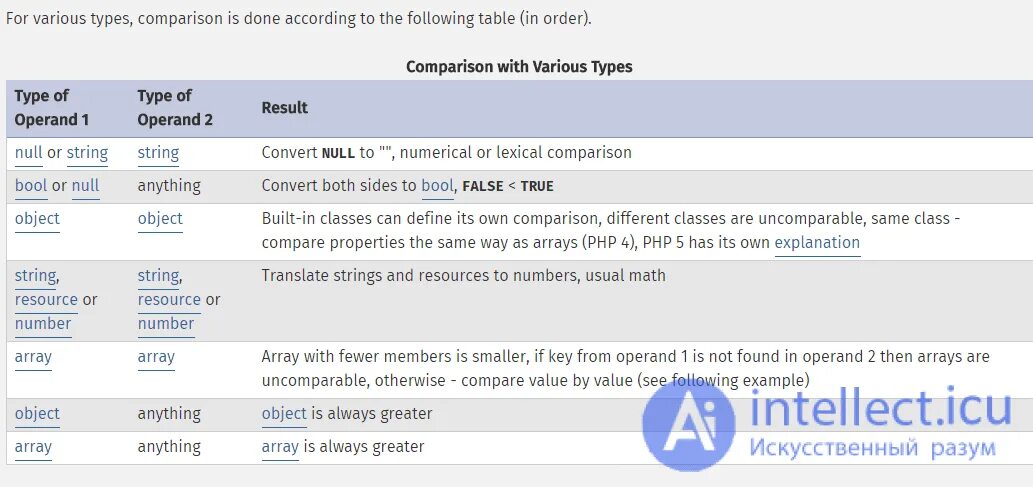Open 'string' link in first row's Operand 1 cell
Image resolution: width=1033 pixels, height=487 pixels.
tap(87, 153)
